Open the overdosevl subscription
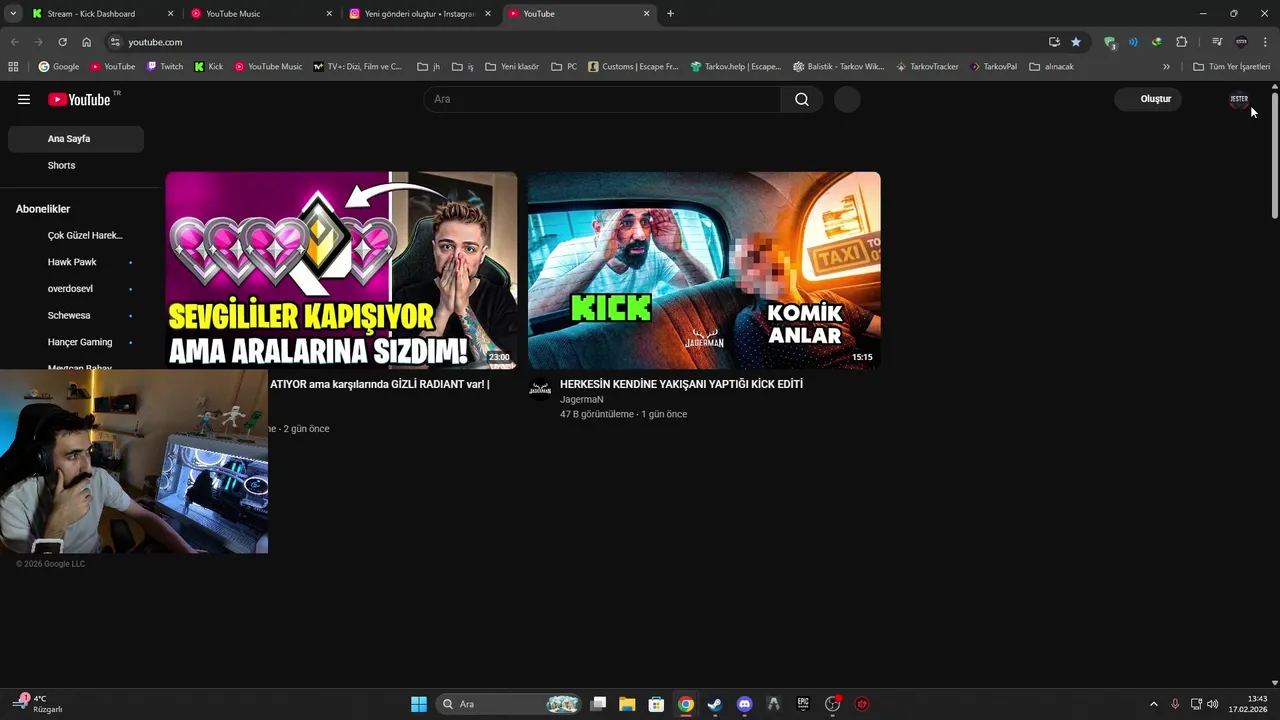 pos(76,289)
